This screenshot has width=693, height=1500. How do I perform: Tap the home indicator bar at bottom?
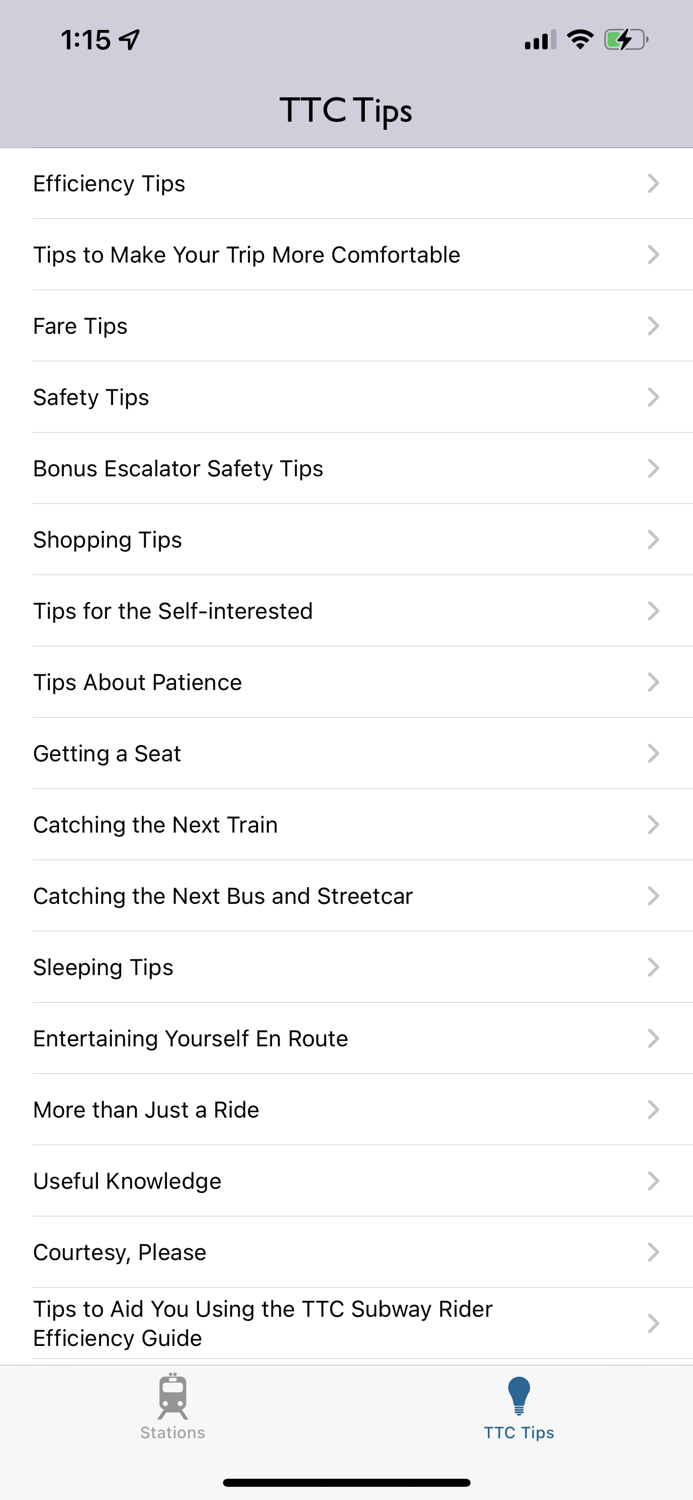pos(346,1482)
